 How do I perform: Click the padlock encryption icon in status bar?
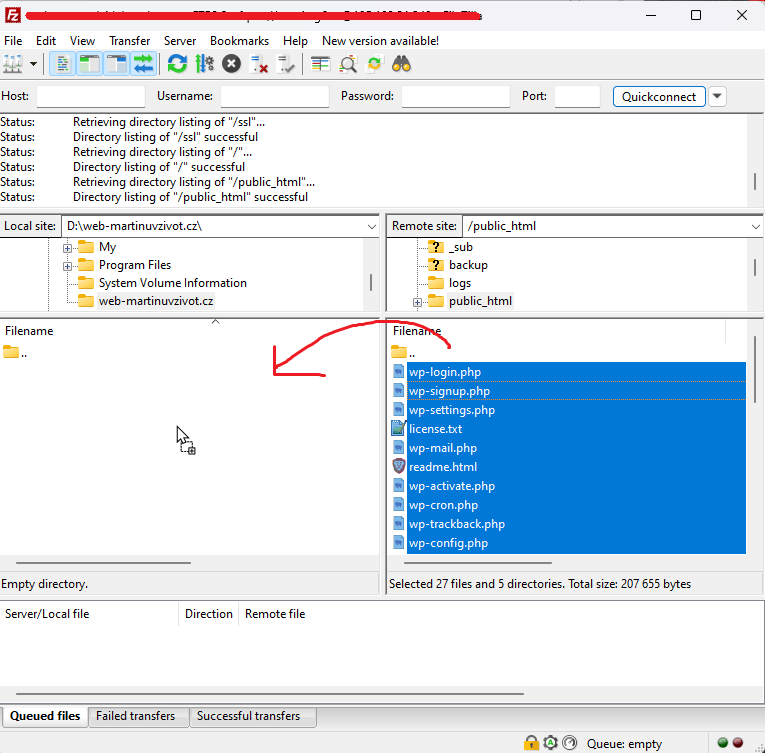(532, 743)
